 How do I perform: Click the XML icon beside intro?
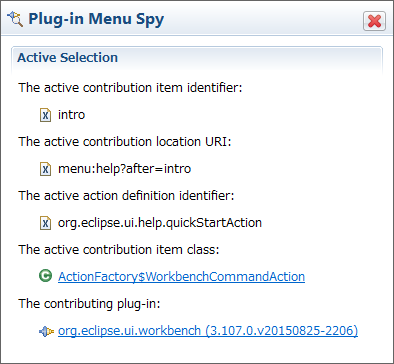click(x=45, y=115)
